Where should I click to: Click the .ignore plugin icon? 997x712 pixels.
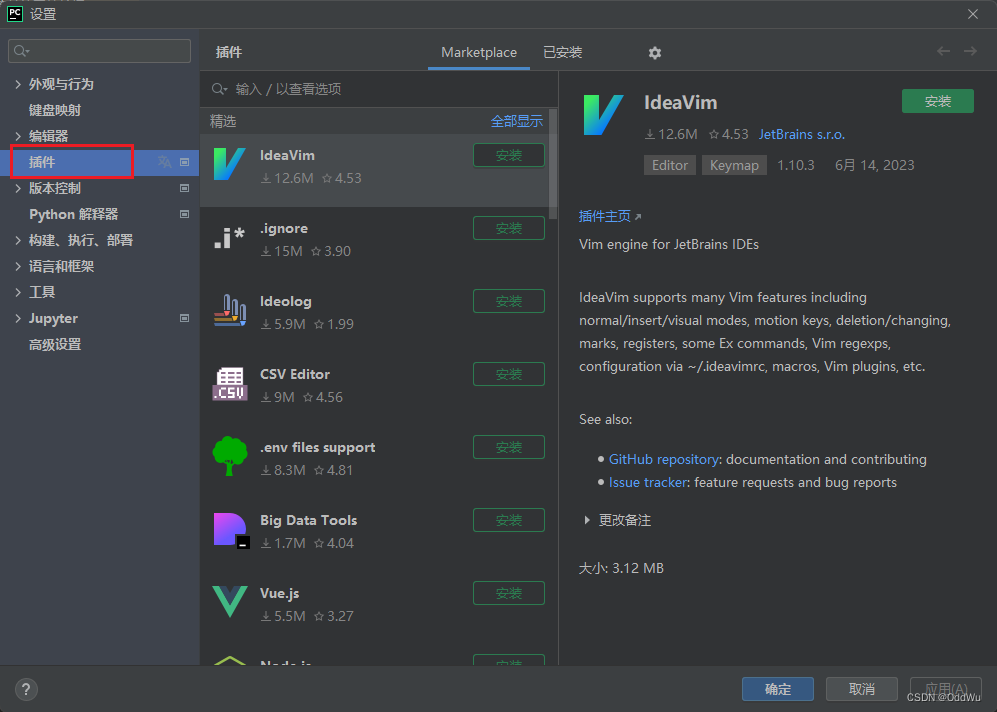[x=230, y=238]
